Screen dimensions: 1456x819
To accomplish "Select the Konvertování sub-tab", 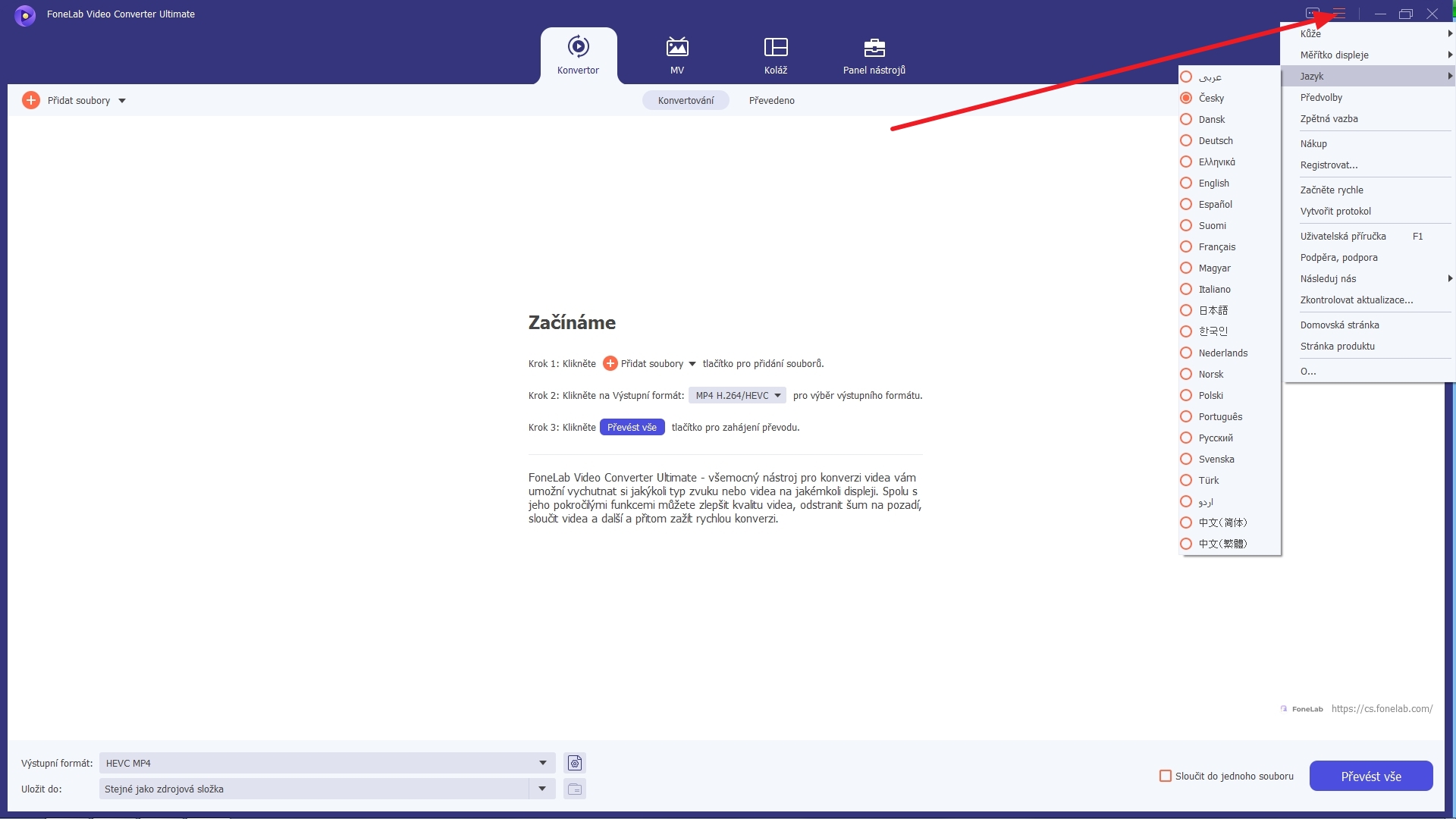I will pyautogui.click(x=686, y=100).
